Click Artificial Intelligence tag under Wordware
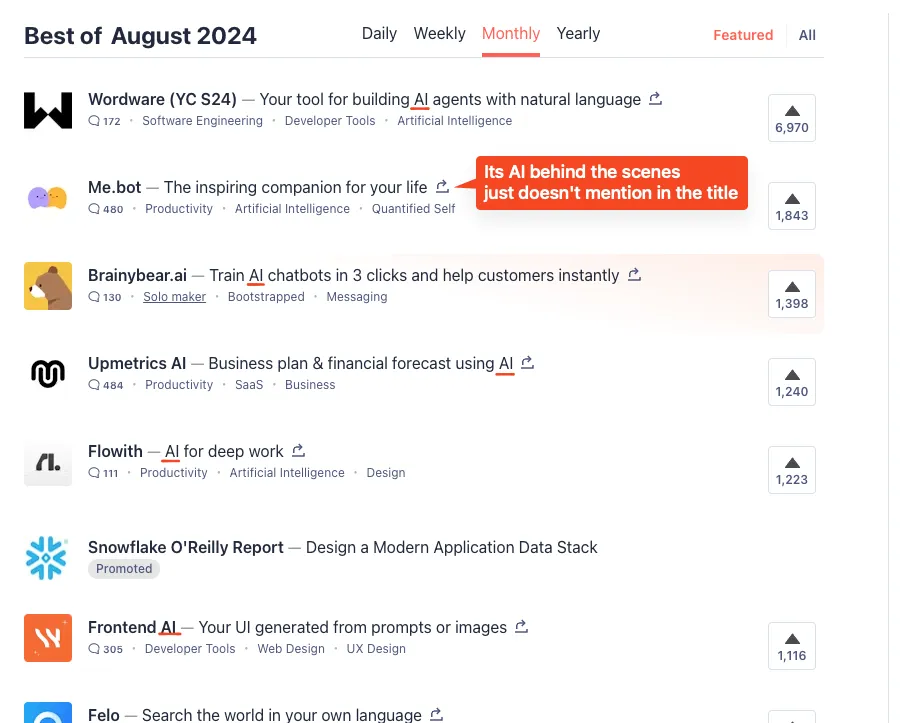Image resolution: width=916 pixels, height=723 pixels. [x=454, y=120]
